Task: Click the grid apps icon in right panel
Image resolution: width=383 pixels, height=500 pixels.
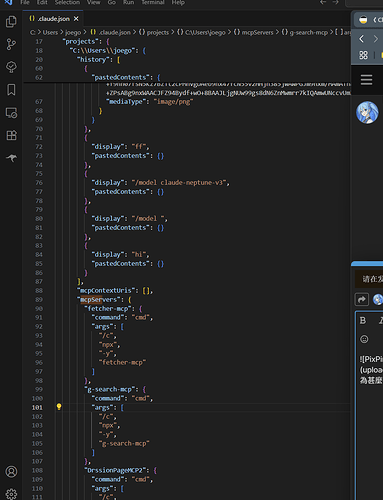Action: tap(363, 55)
